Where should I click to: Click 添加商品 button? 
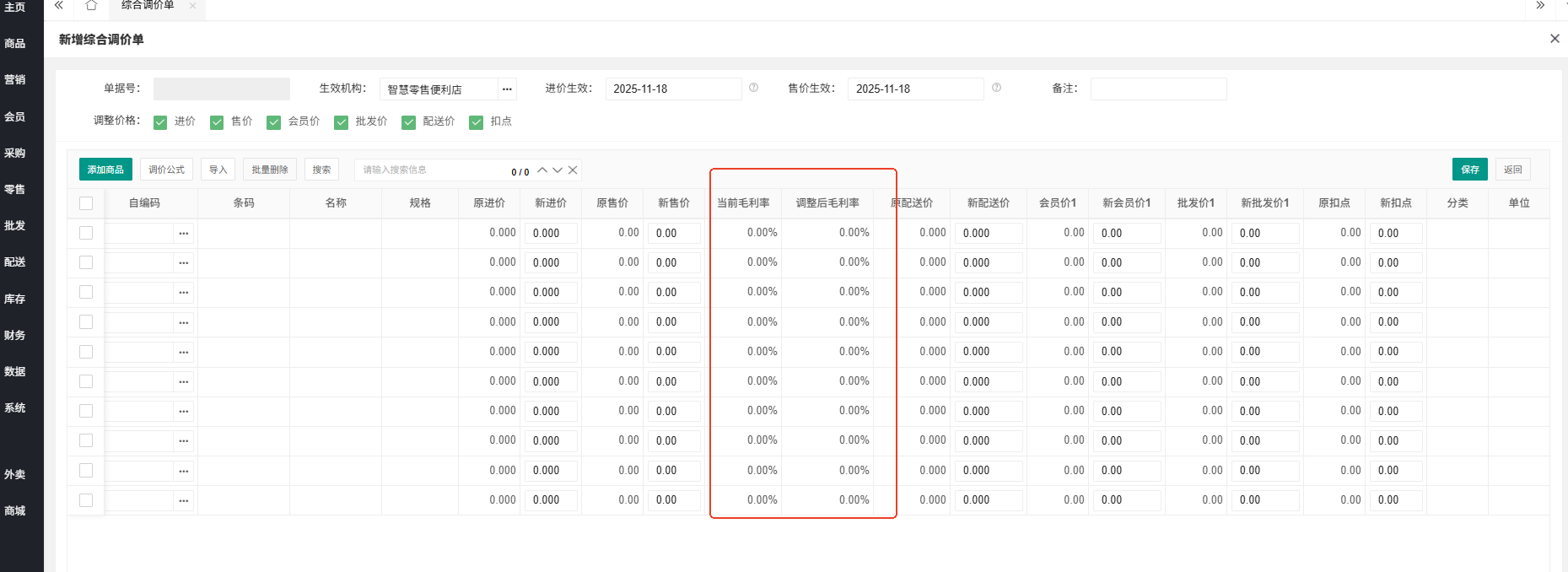coord(105,170)
